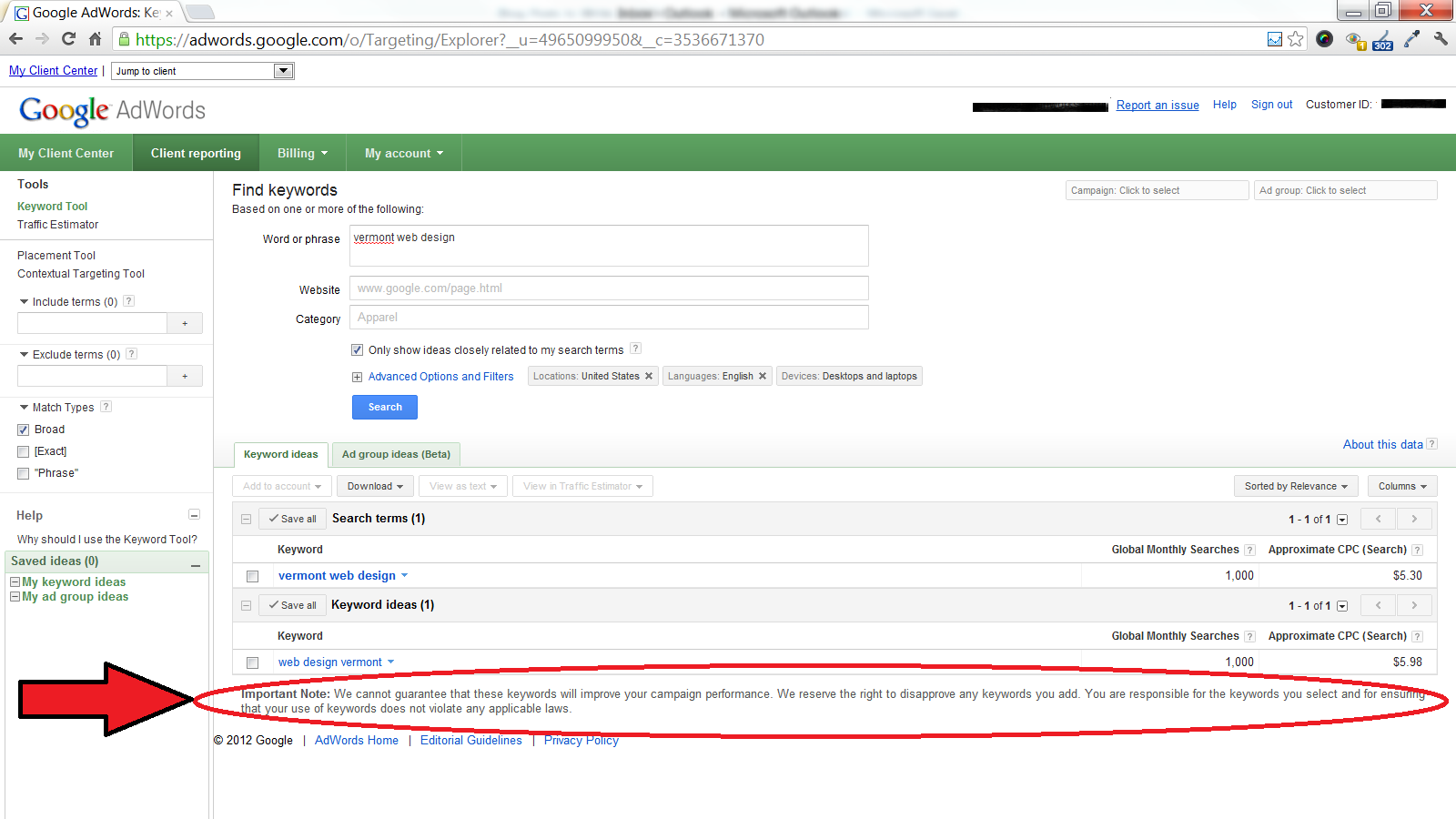Add include term with plus button
1456x819 pixels.
click(185, 323)
